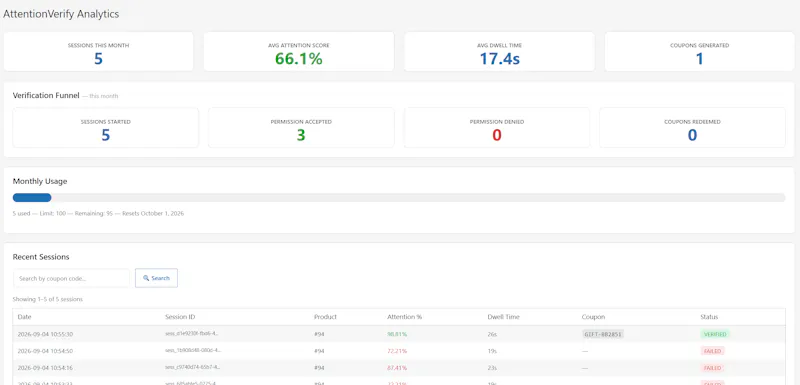Click the 19s dwell time in 10:54:50 row

click(x=492, y=351)
